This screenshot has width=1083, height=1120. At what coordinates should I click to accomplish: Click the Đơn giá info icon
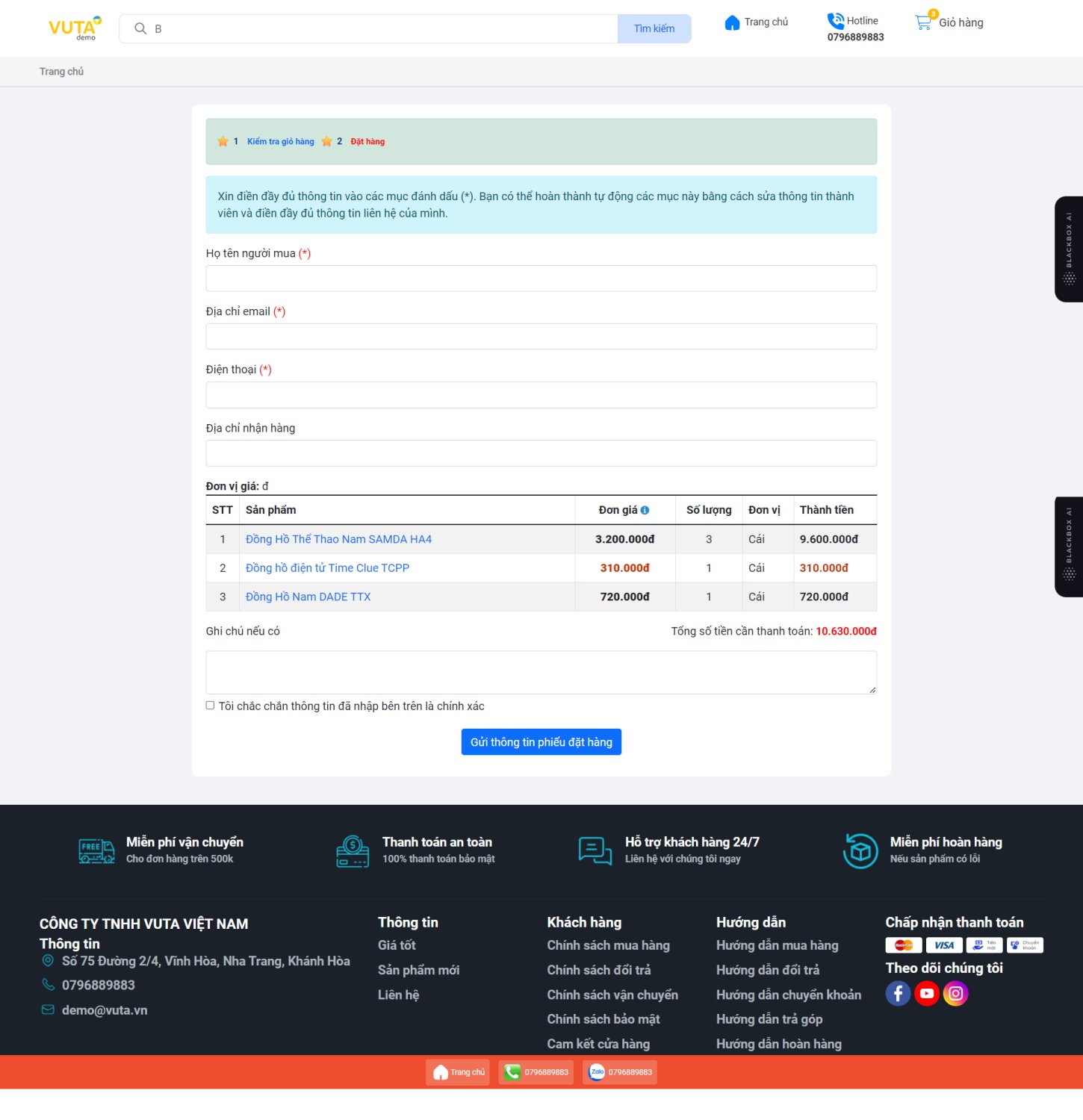645,510
